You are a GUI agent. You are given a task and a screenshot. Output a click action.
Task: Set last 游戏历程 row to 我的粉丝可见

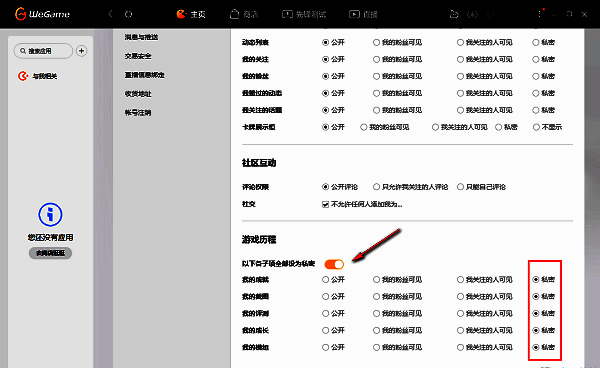point(377,347)
